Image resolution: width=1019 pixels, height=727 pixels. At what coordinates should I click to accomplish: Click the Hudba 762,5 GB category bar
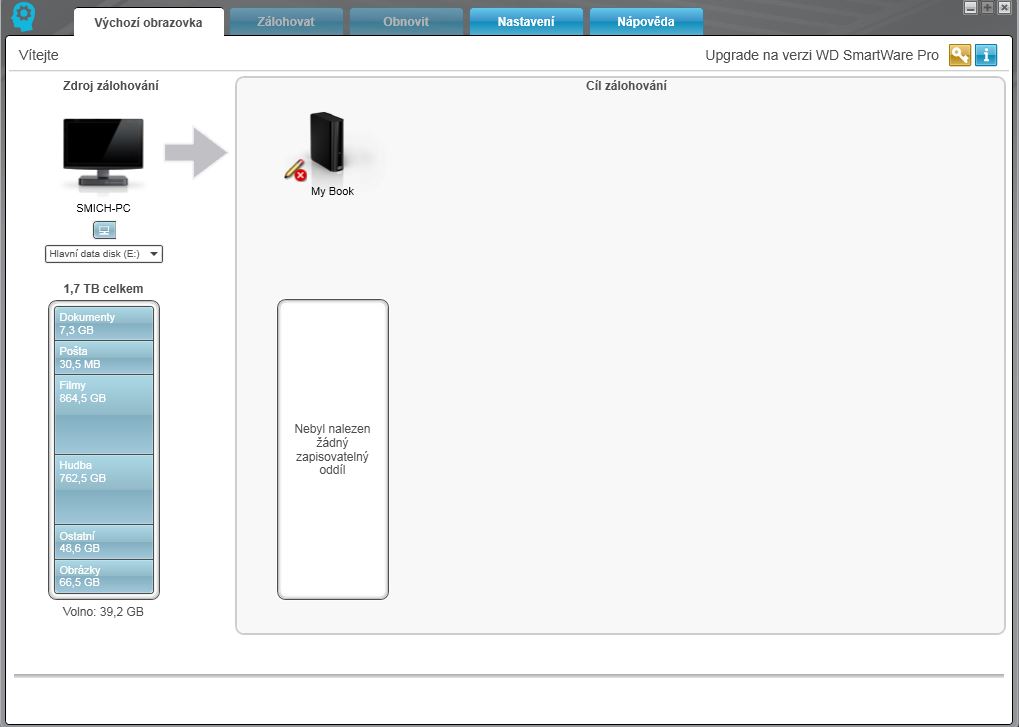click(x=104, y=489)
